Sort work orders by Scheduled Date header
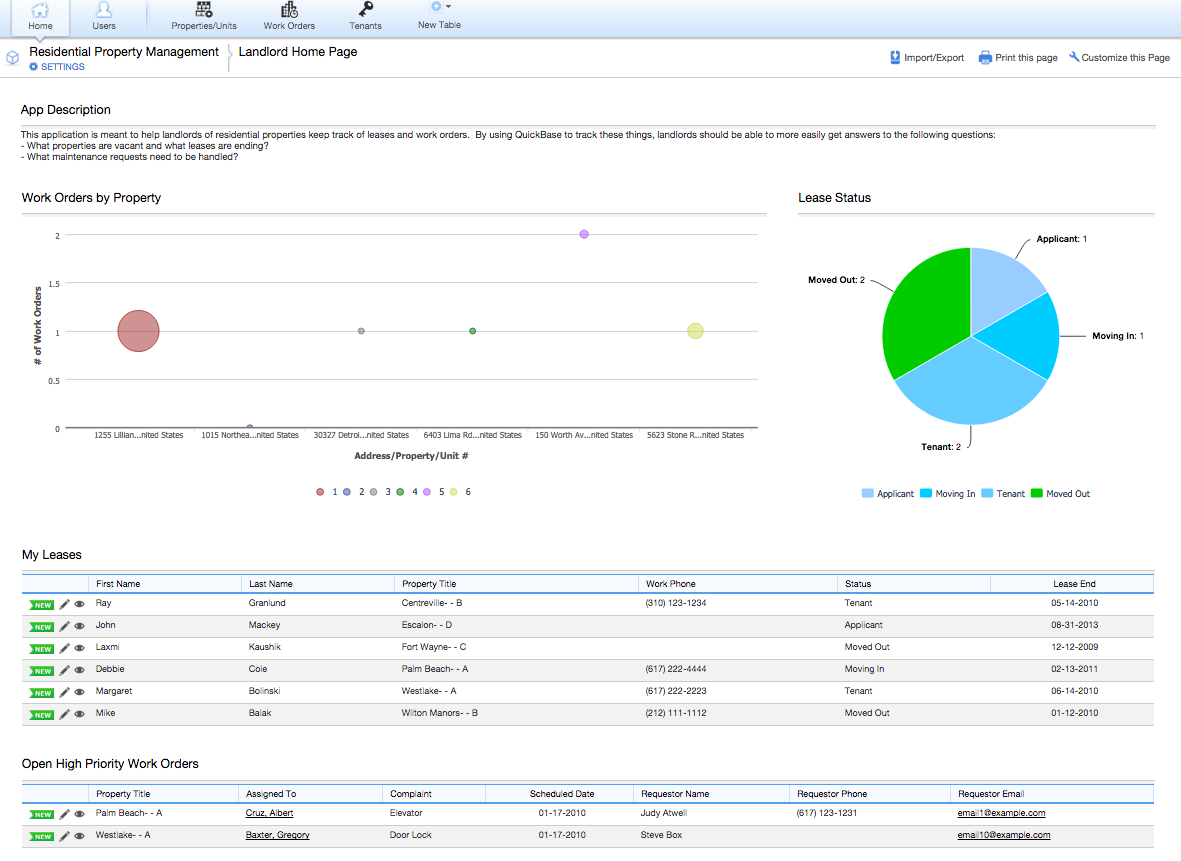 click(x=562, y=794)
